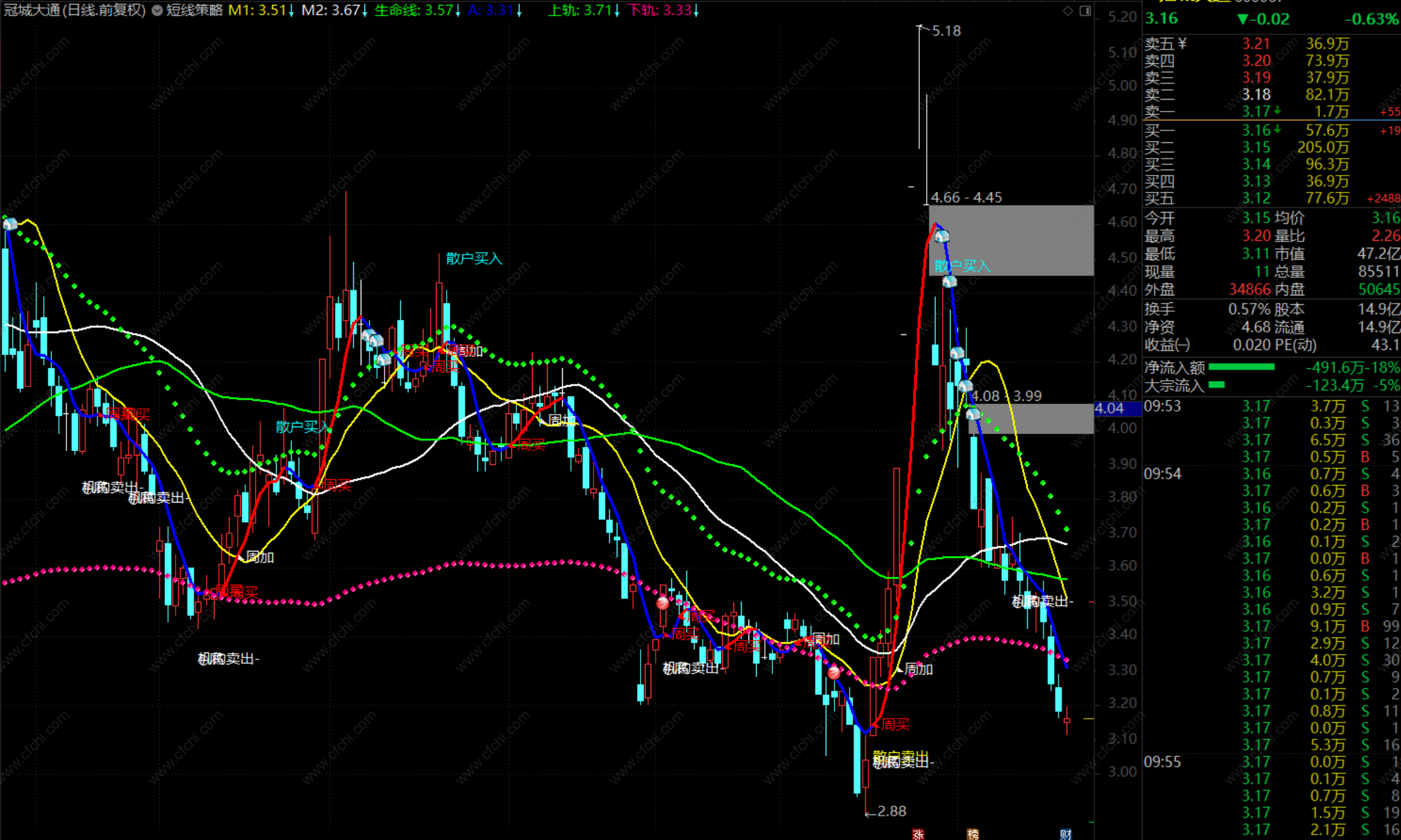The height and width of the screenshot is (840, 1401).
Task: Click the 09:54 tick time entry
Action: pos(1162,474)
